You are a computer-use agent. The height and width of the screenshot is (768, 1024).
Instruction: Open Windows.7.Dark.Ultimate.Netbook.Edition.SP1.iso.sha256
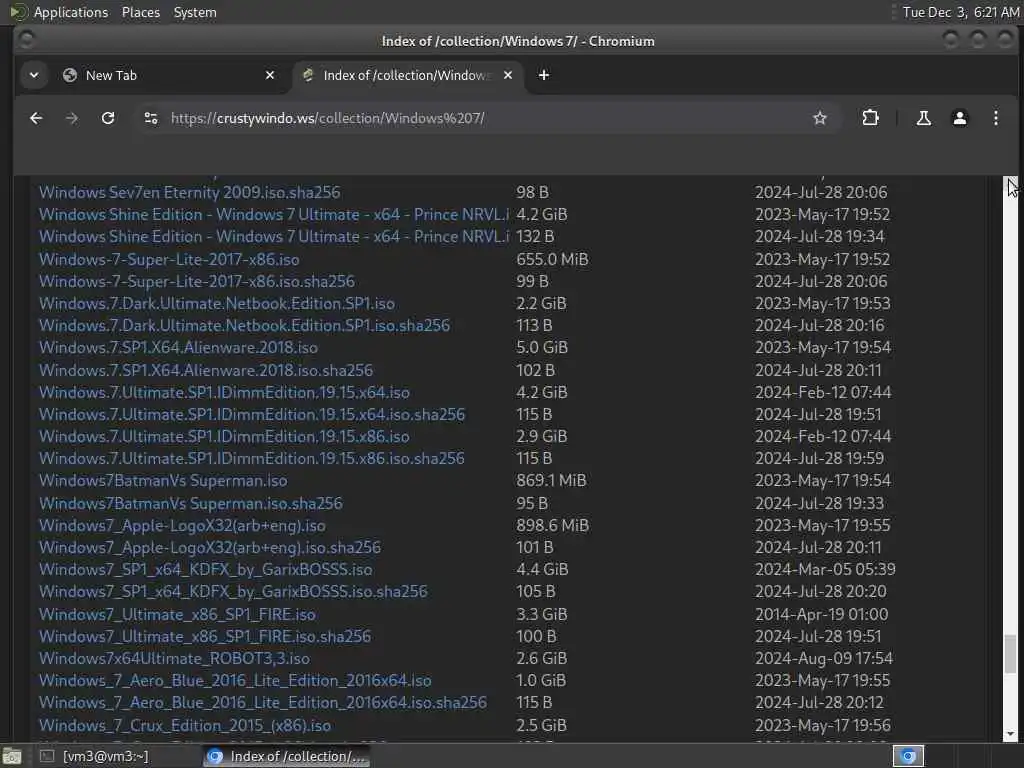[x=244, y=325]
